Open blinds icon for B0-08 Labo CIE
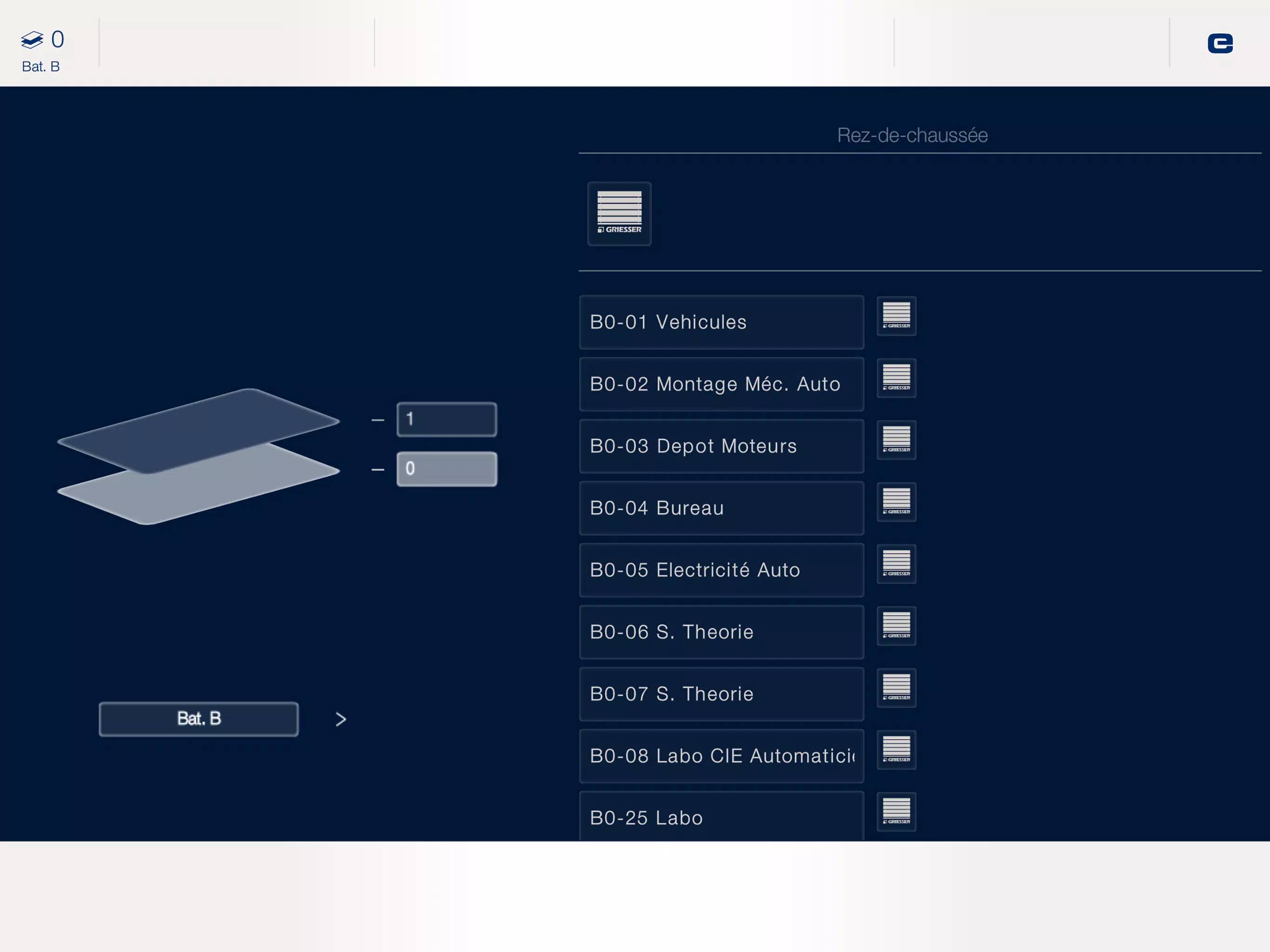Viewport: 1270px width, 952px height. (x=896, y=750)
